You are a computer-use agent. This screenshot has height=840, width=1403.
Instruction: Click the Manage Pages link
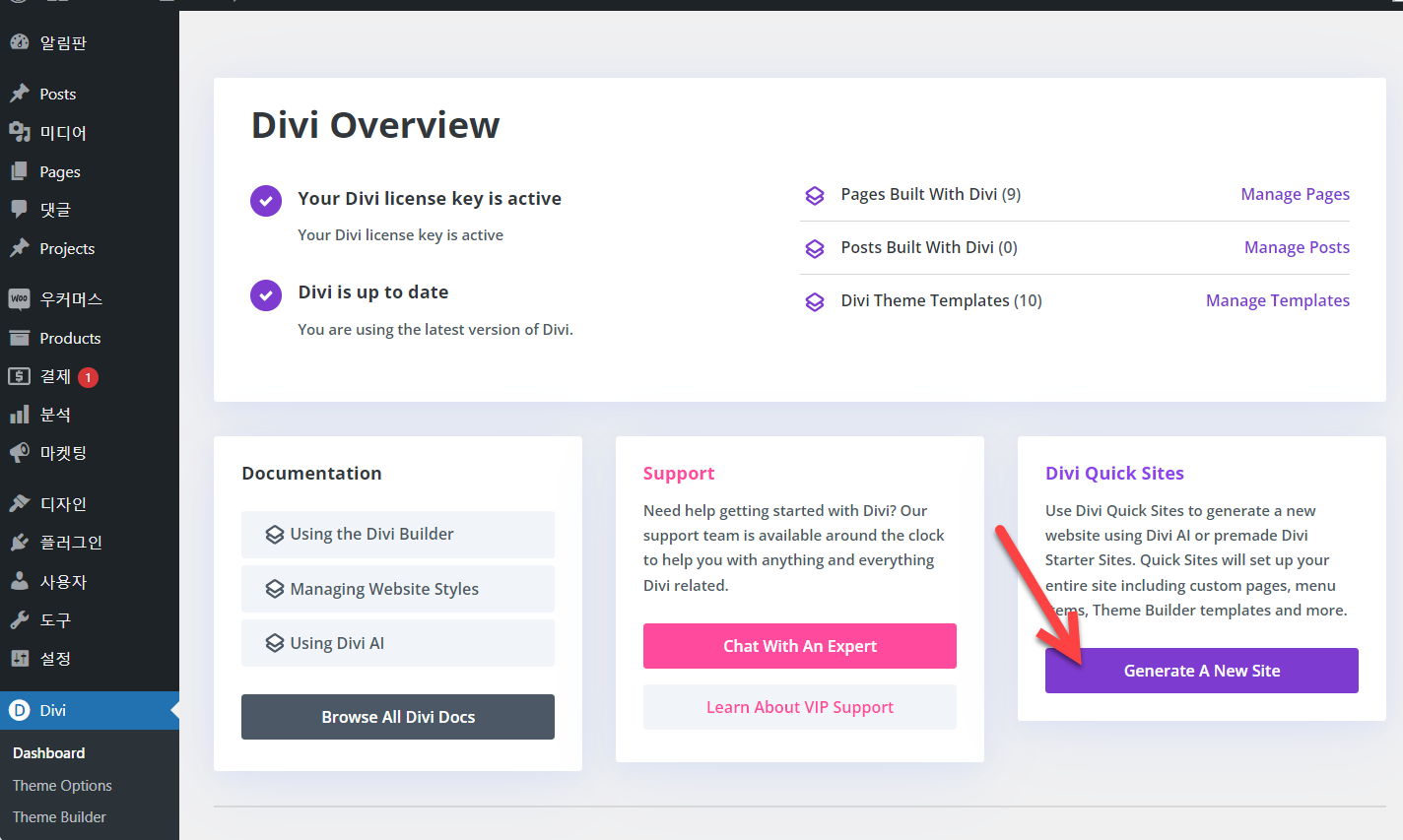pos(1296,194)
